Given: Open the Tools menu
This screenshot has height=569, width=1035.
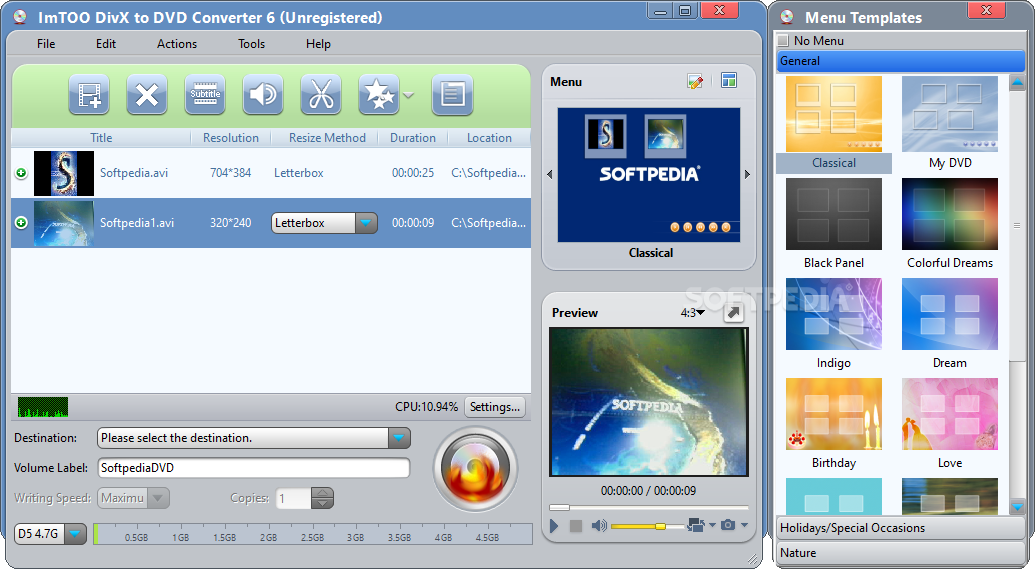Looking at the screenshot, I should (251, 44).
